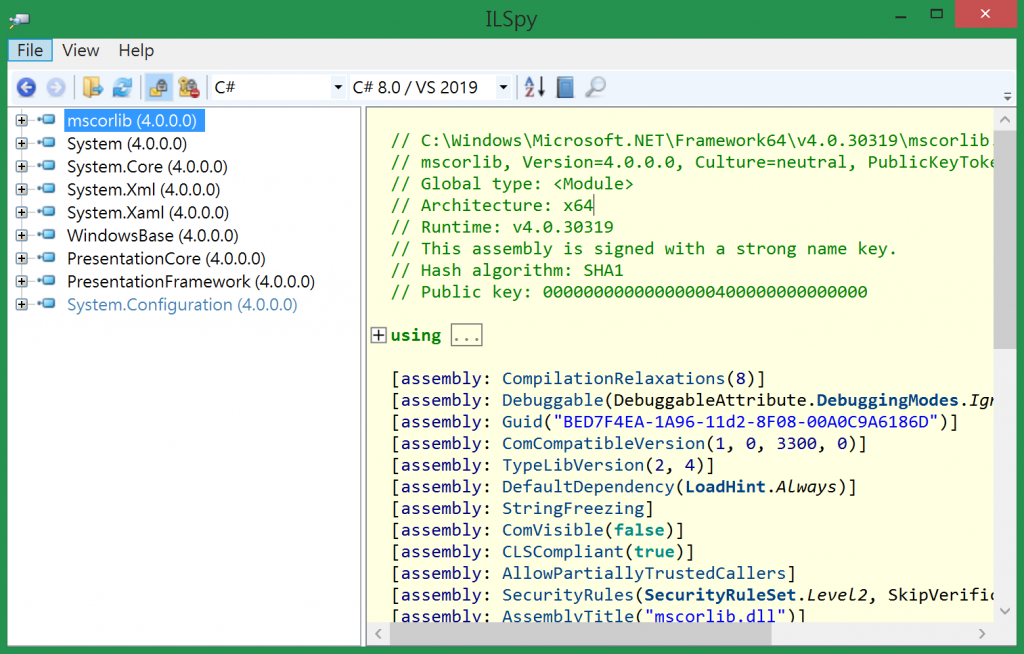1024x654 pixels.
Task: Click the Sort results A-Z icon
Action: [534, 87]
